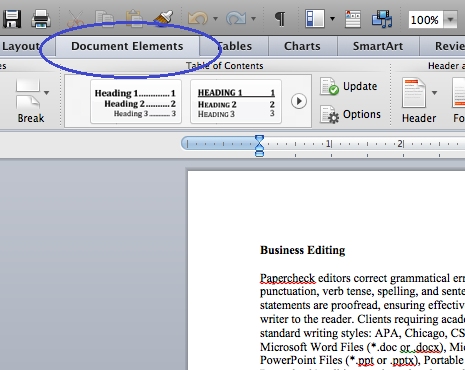Open the Redo history dropdown arrow
Screen dimensions: 465x370
[254, 19]
